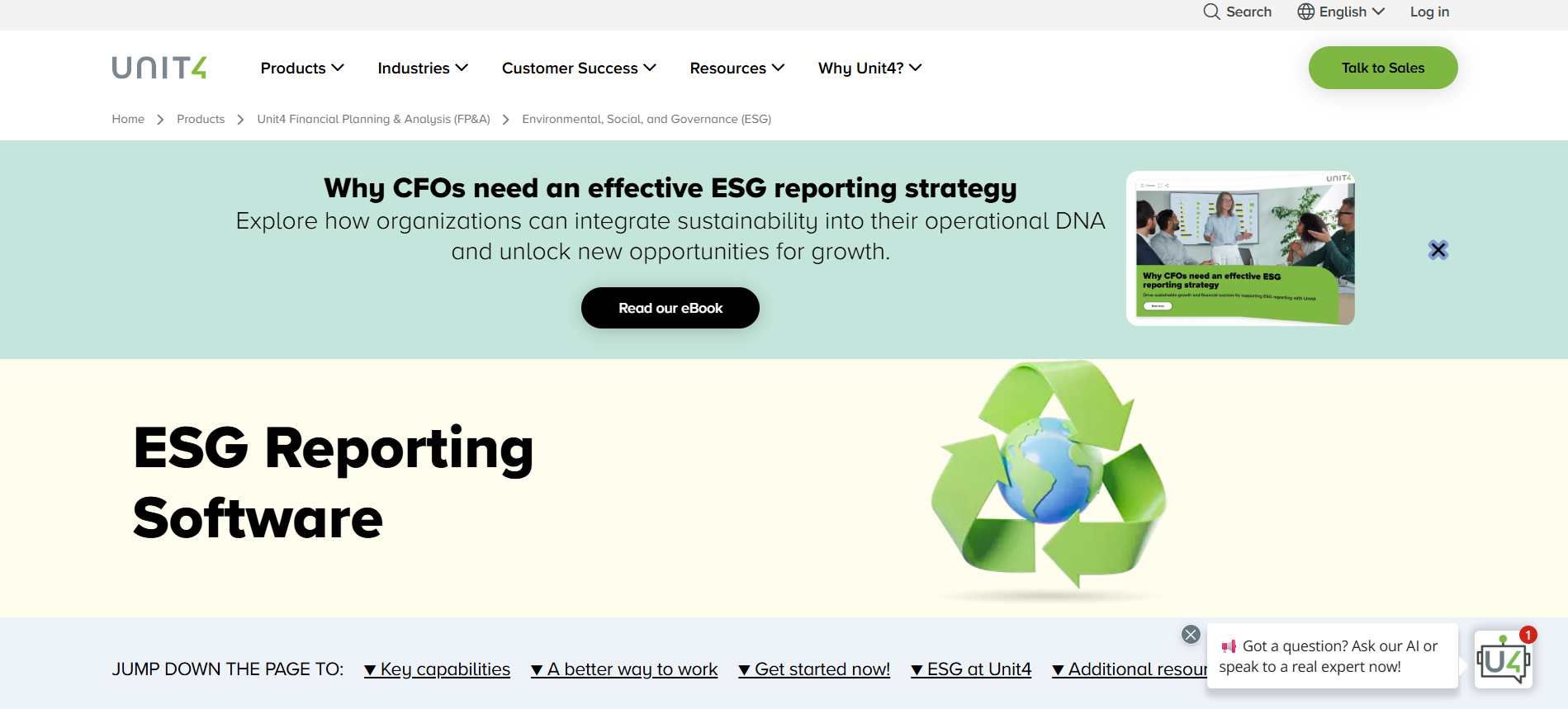Image resolution: width=1568 pixels, height=709 pixels.
Task: Click the chat question message text
Action: [x=1328, y=656]
